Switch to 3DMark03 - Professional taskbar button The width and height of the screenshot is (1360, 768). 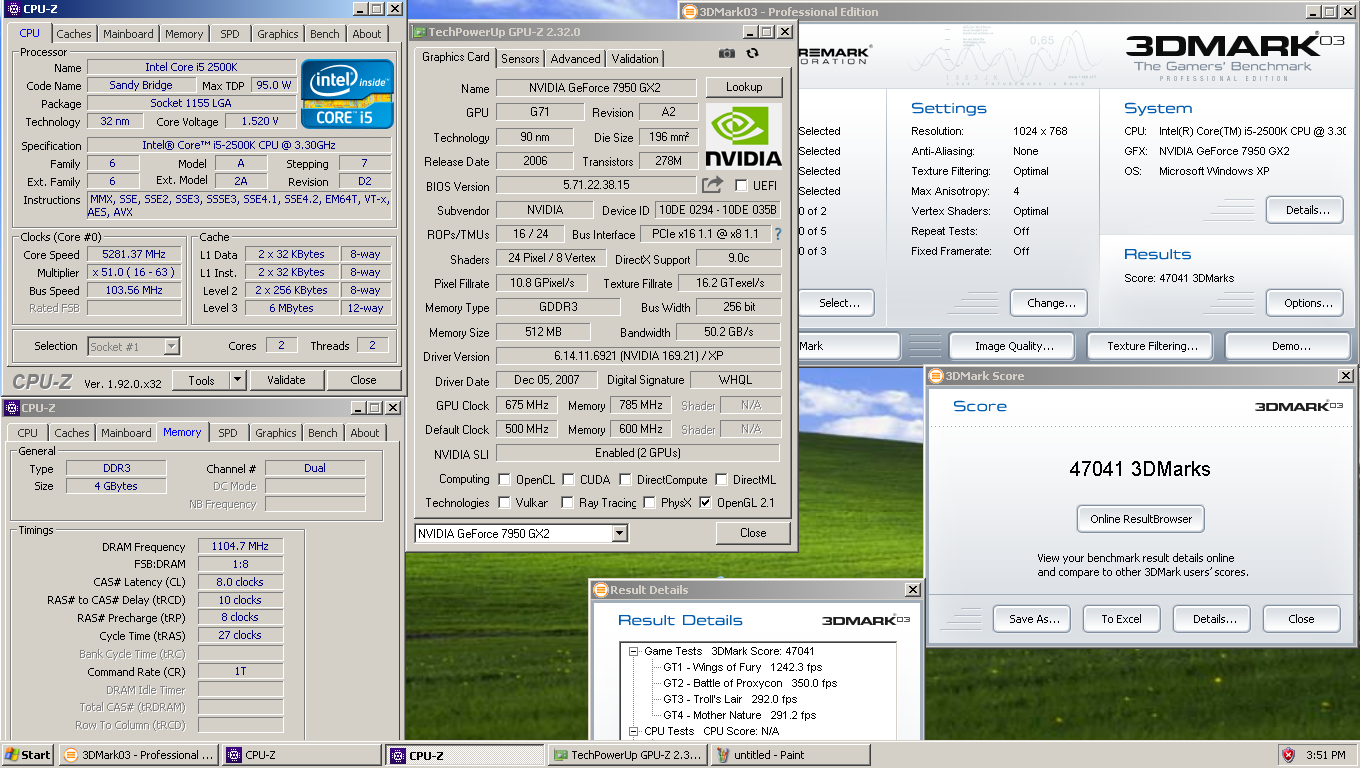[x=139, y=755]
